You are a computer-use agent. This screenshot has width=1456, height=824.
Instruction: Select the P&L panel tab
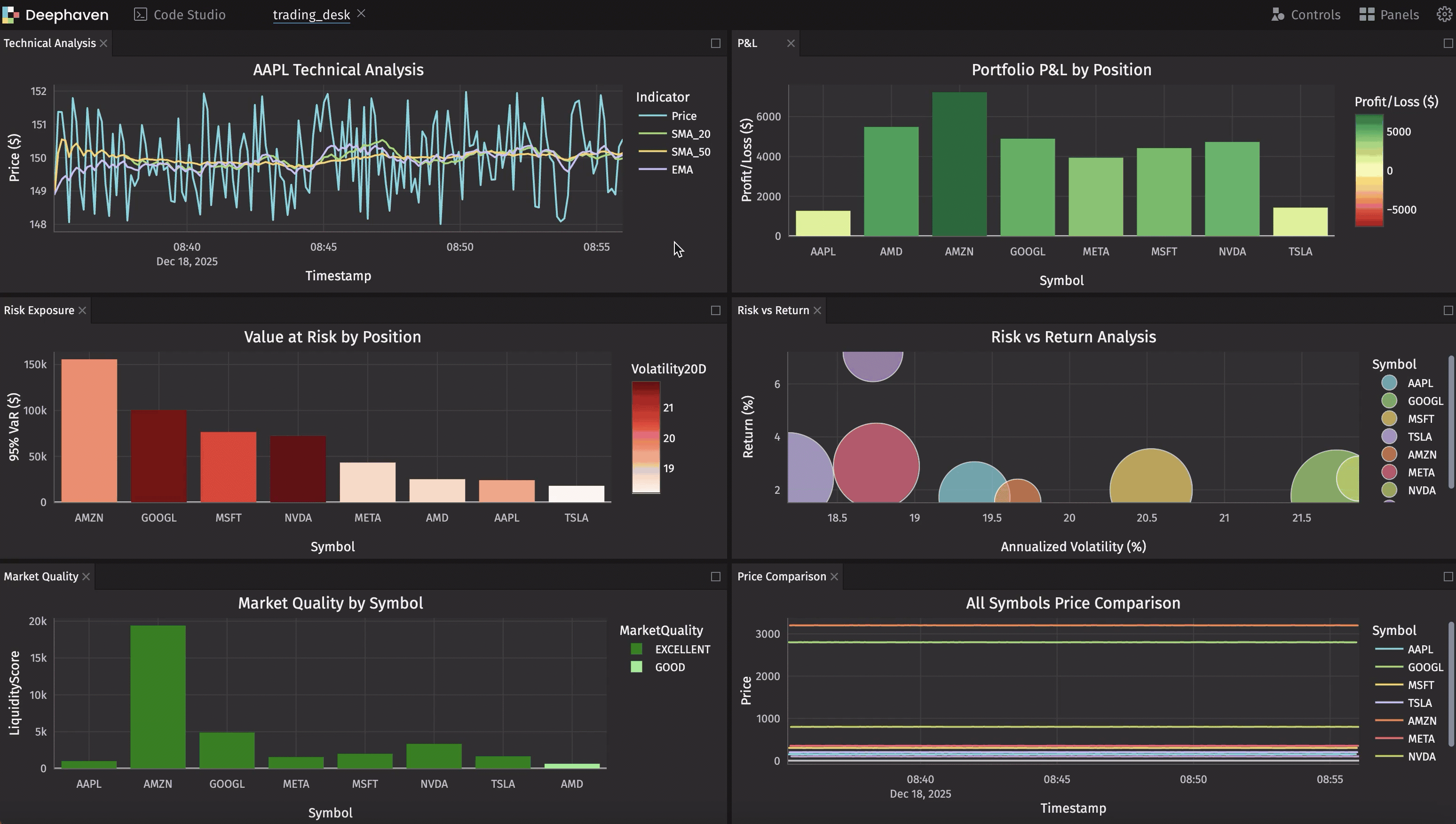pyautogui.click(x=747, y=44)
